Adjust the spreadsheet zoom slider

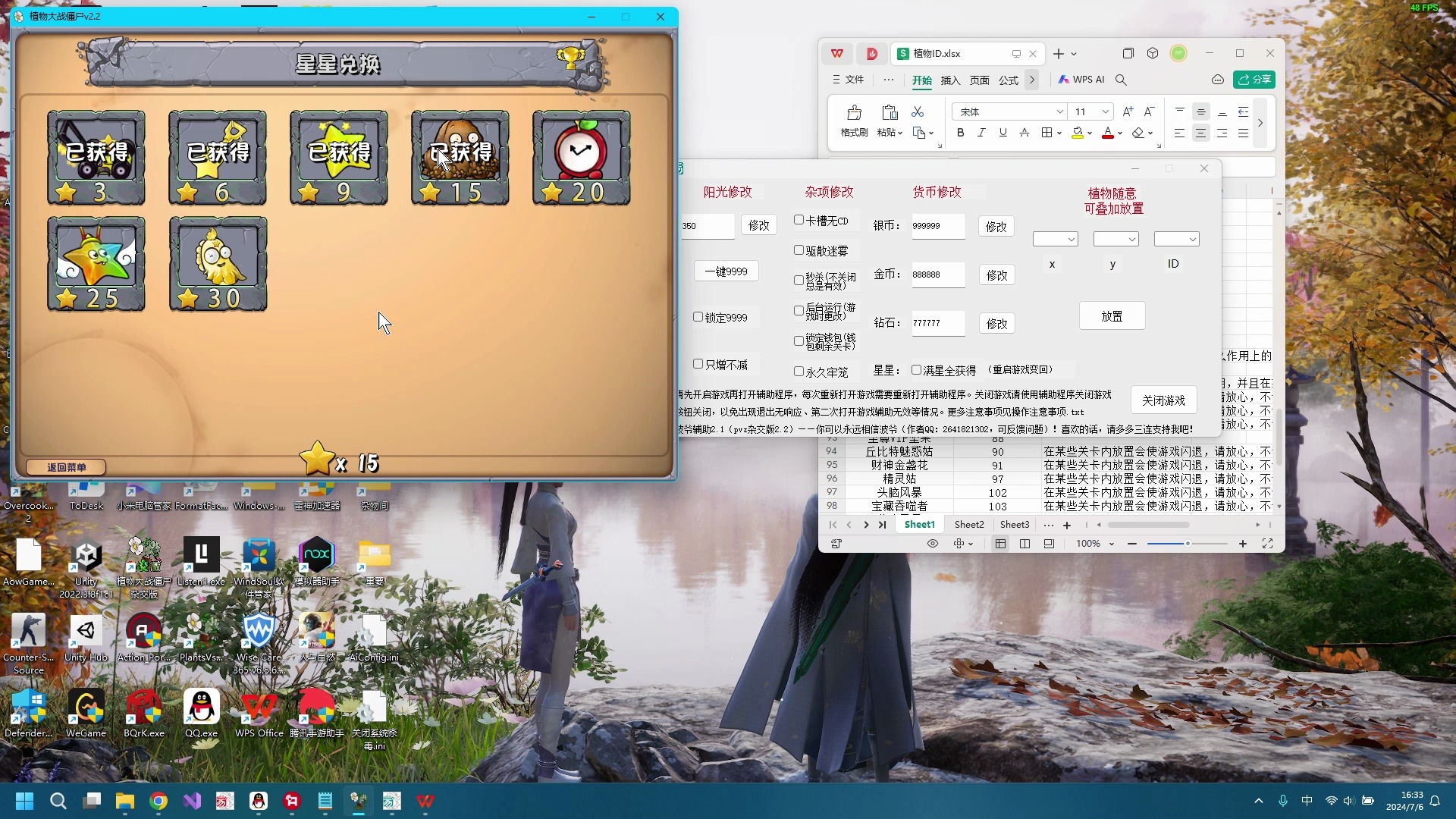tap(1188, 544)
